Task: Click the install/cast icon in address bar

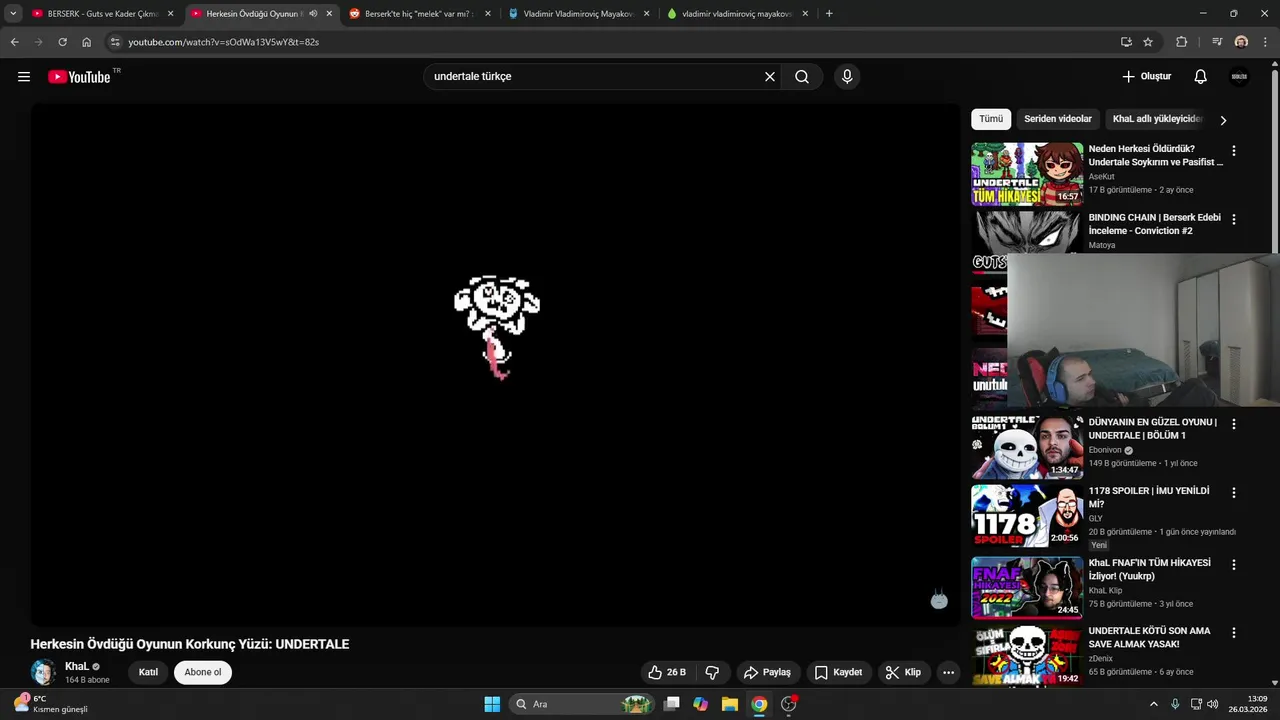Action: tap(1126, 42)
